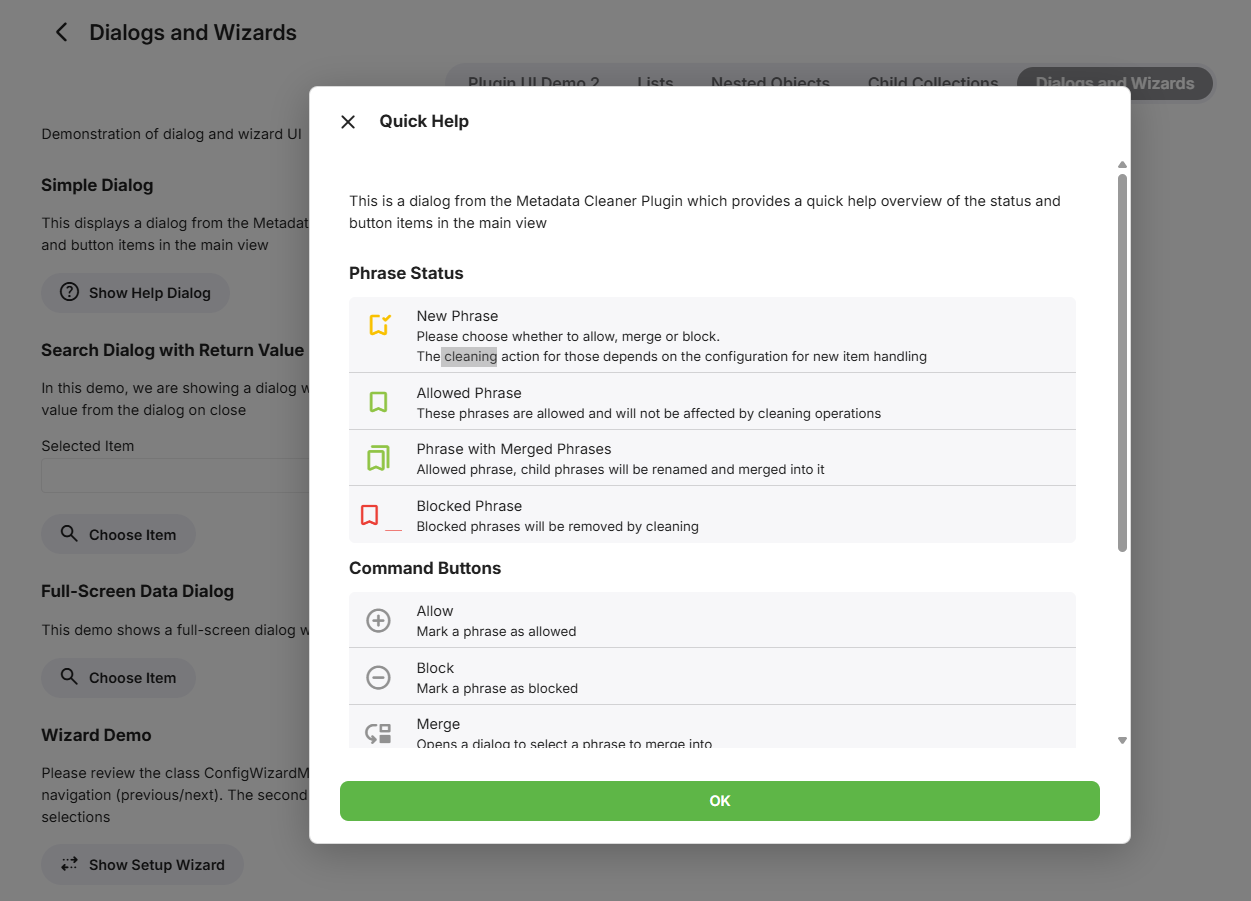Click the Phrase with Merged Phrases icon

coord(378,458)
